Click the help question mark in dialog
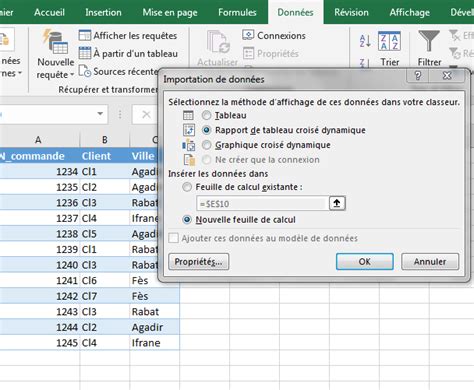 (x=418, y=76)
